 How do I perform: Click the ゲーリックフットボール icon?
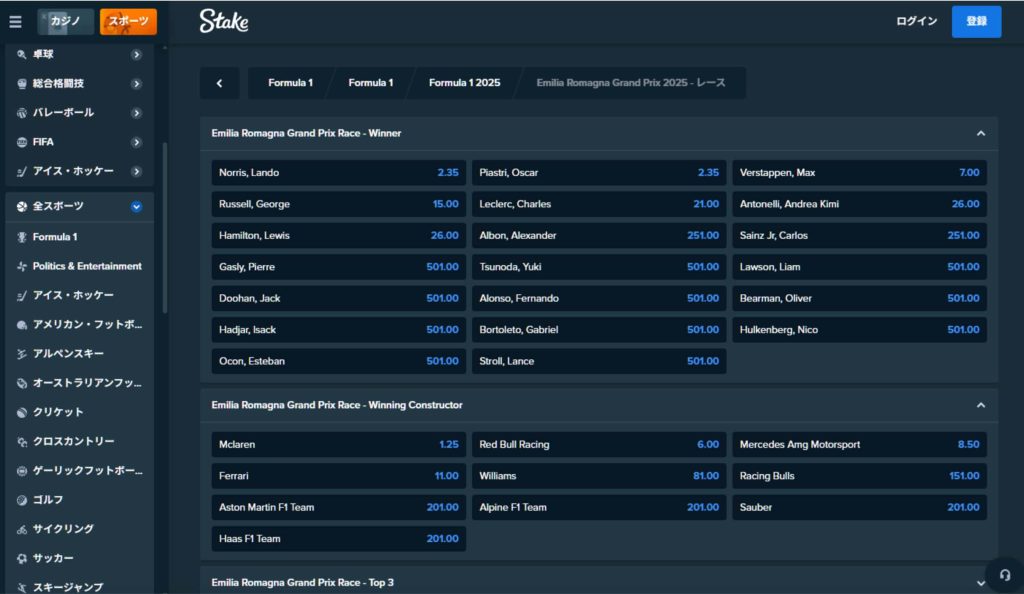(22, 471)
